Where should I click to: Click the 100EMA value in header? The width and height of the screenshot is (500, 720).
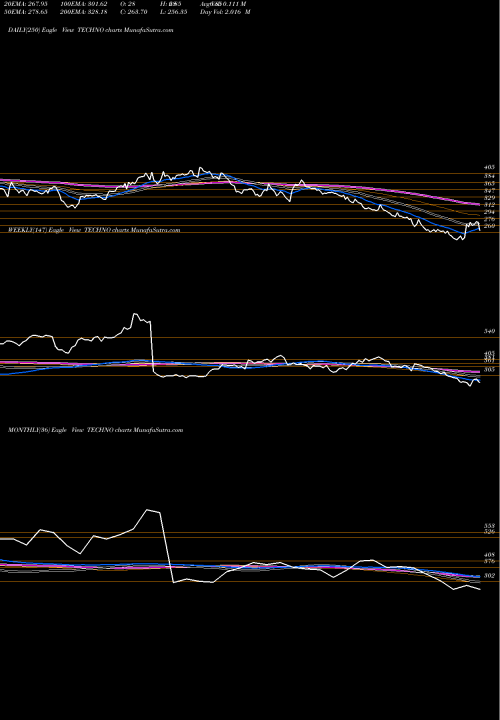click(83, 4)
